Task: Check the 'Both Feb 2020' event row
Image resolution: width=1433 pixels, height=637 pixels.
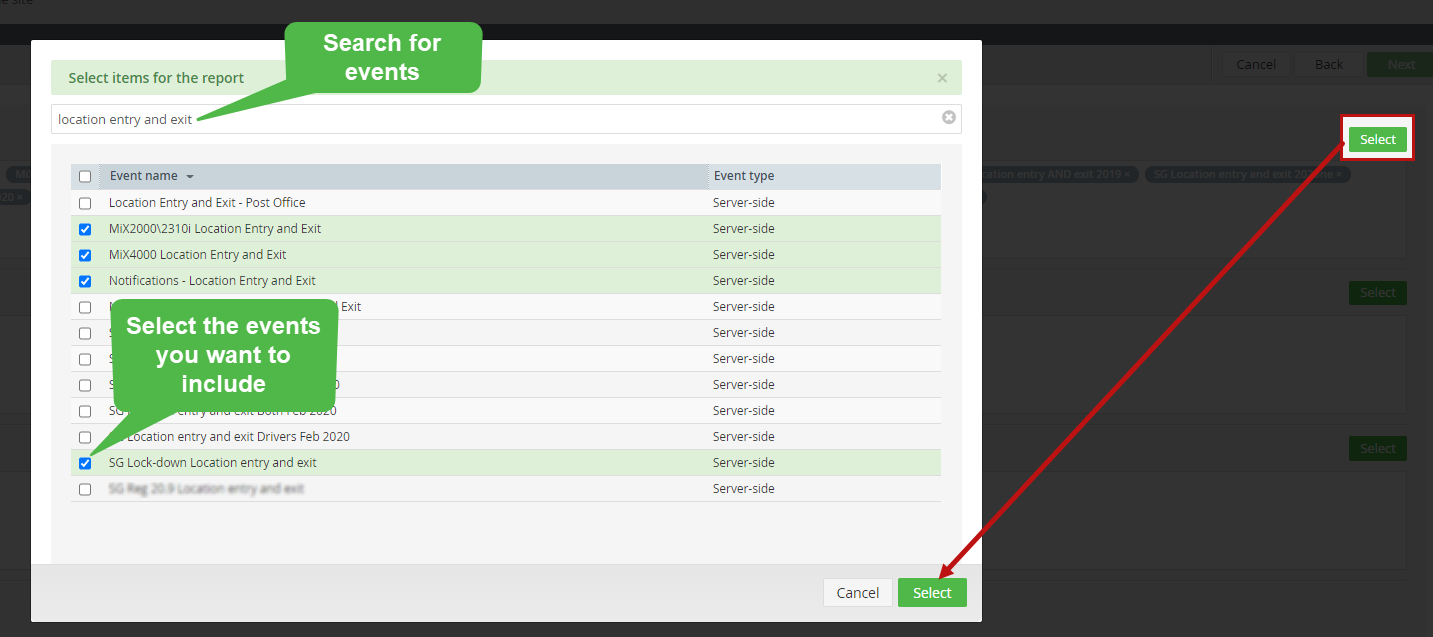Action: click(85, 411)
